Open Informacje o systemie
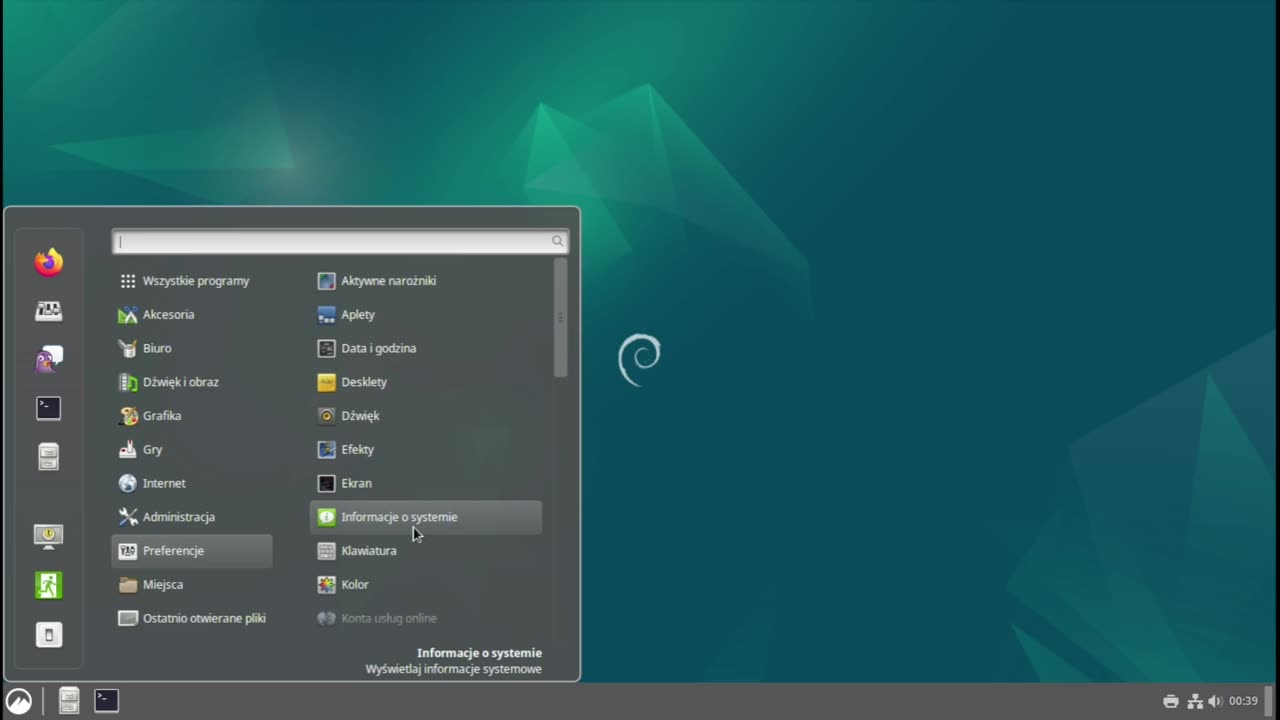The image size is (1280, 720). click(426, 517)
